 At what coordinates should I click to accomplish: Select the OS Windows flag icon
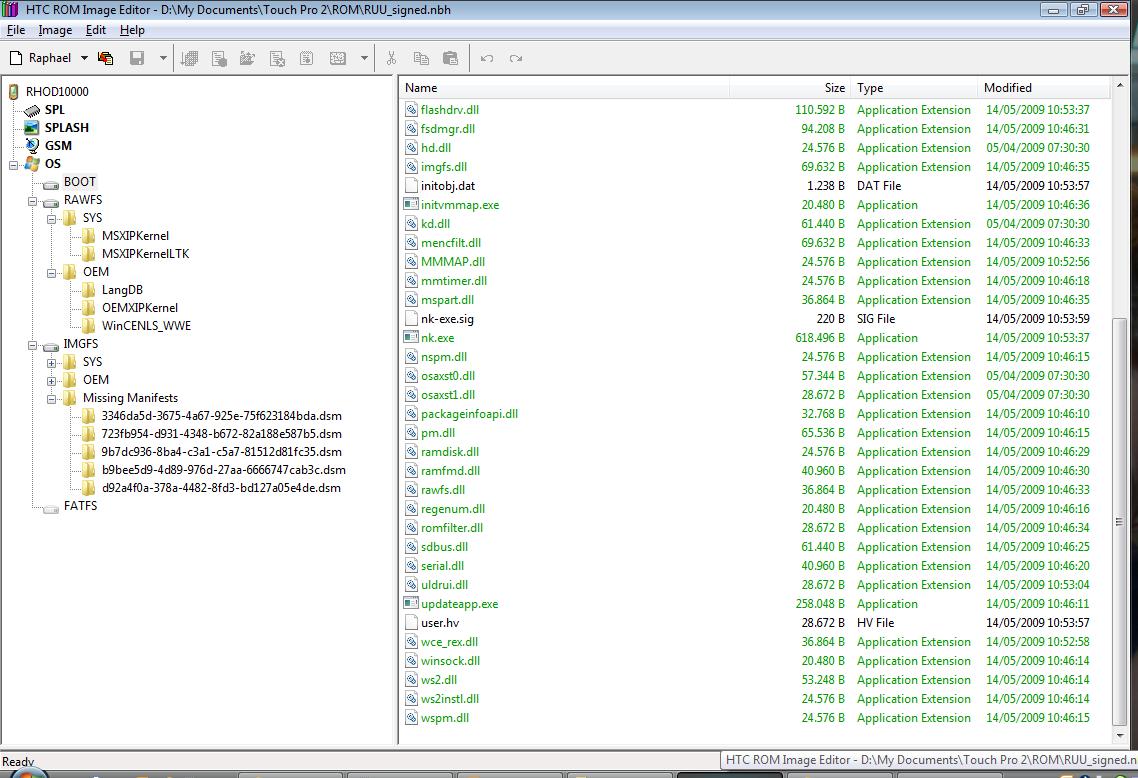(x=32, y=163)
